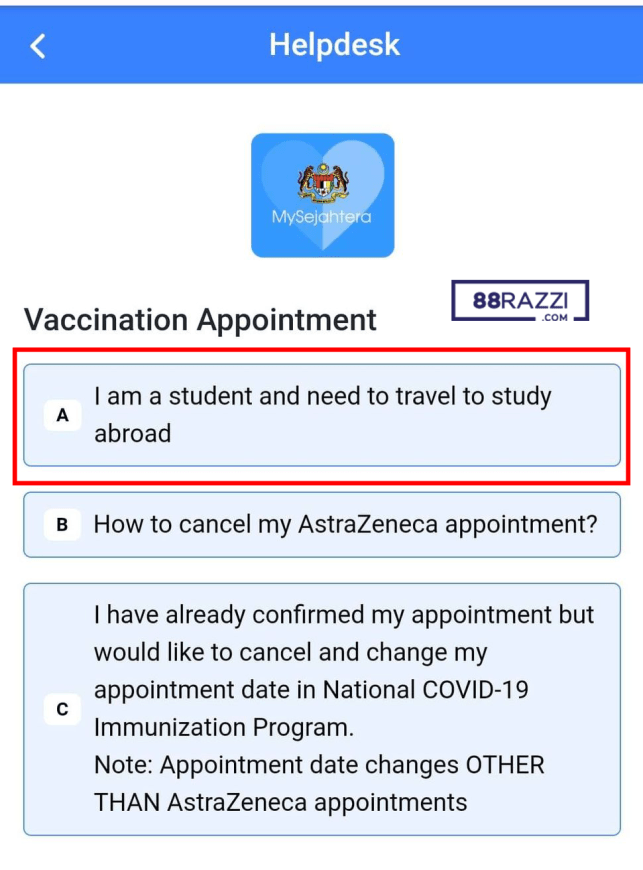The height and width of the screenshot is (870, 643).
Task: Click the blue Helpdesk header bar
Action: point(321,44)
